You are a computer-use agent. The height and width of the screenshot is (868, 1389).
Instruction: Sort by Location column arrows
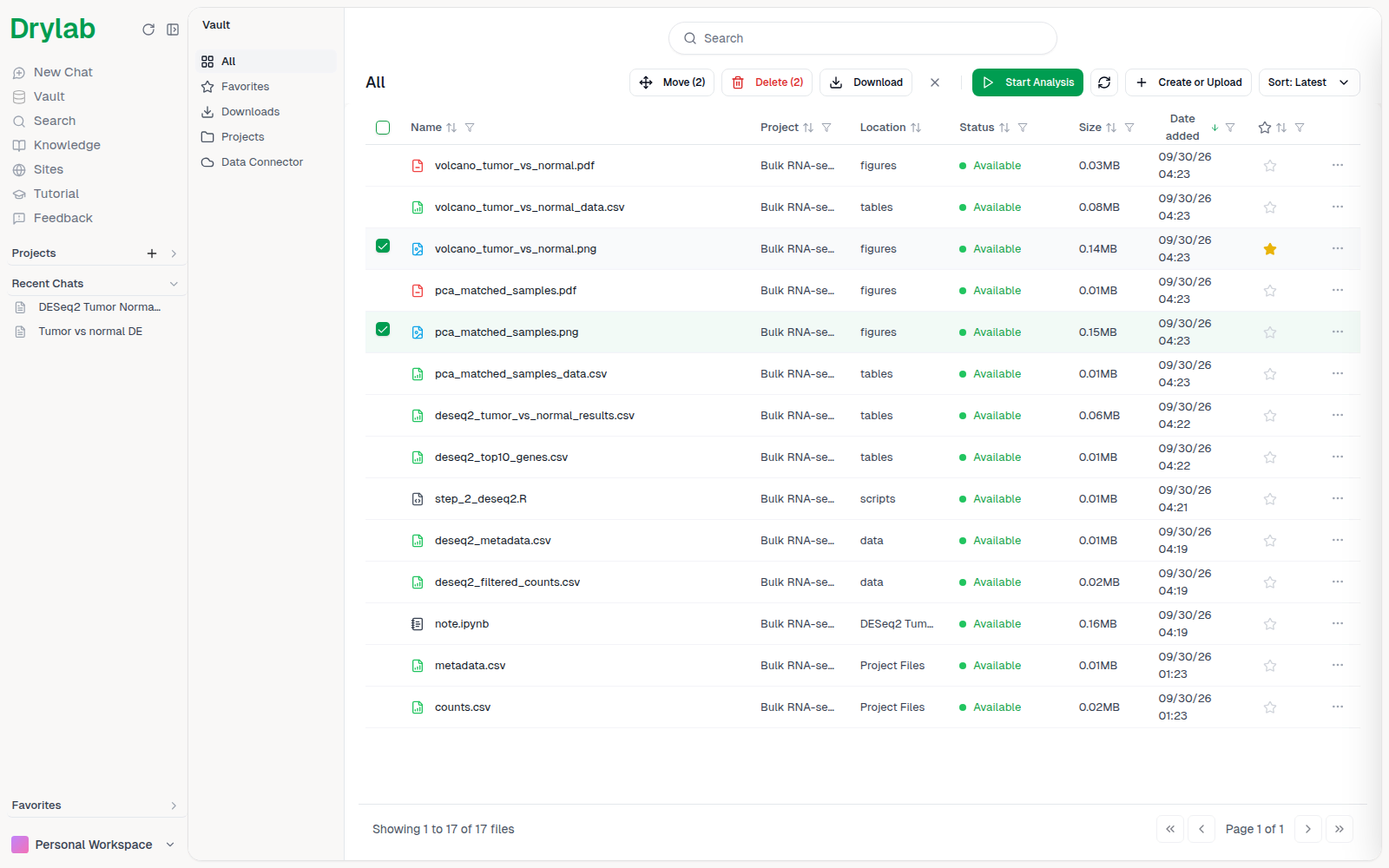tap(916, 128)
